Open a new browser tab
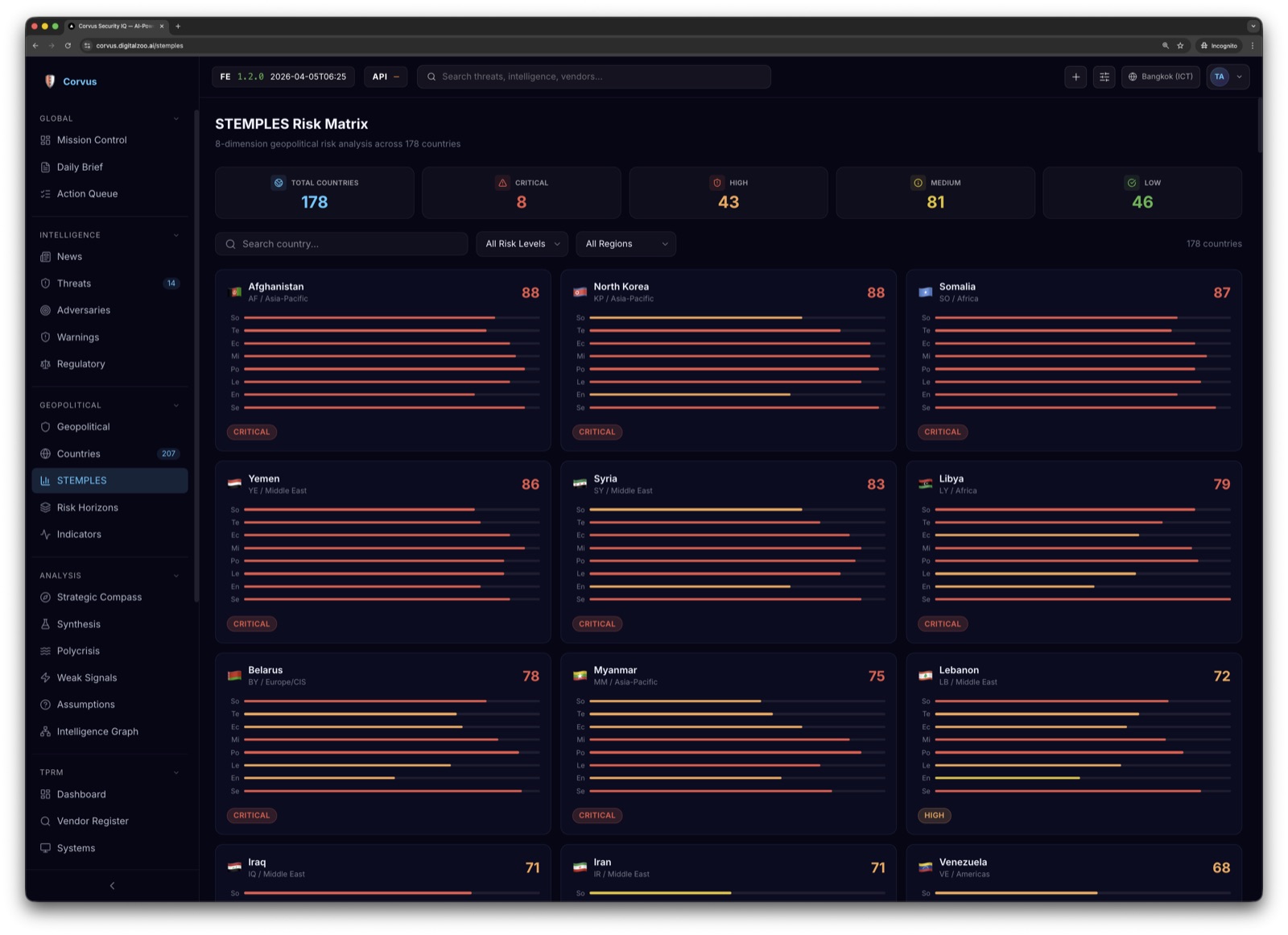1288x935 pixels. click(178, 26)
